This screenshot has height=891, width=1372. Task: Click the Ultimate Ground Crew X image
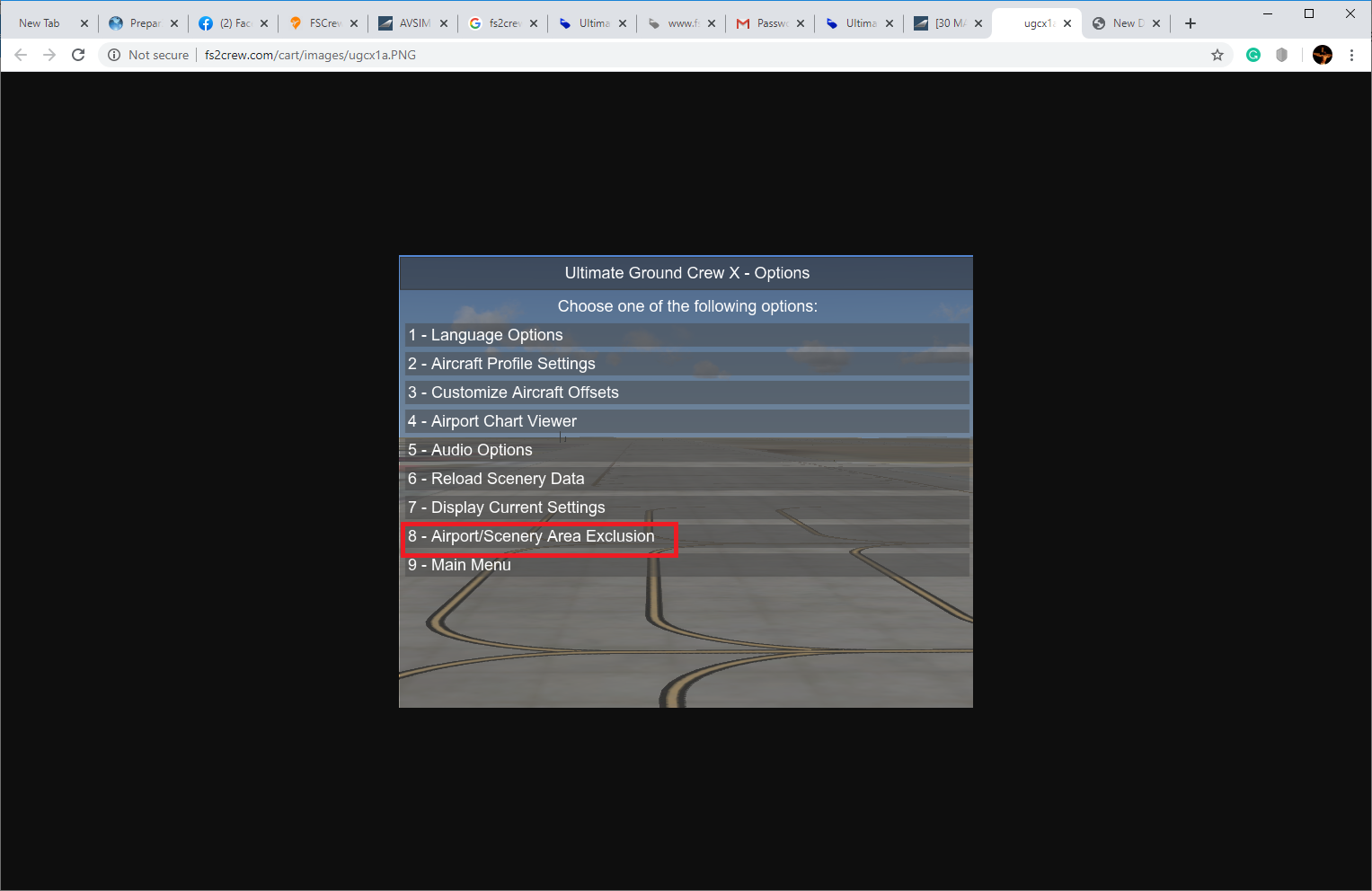[686, 481]
